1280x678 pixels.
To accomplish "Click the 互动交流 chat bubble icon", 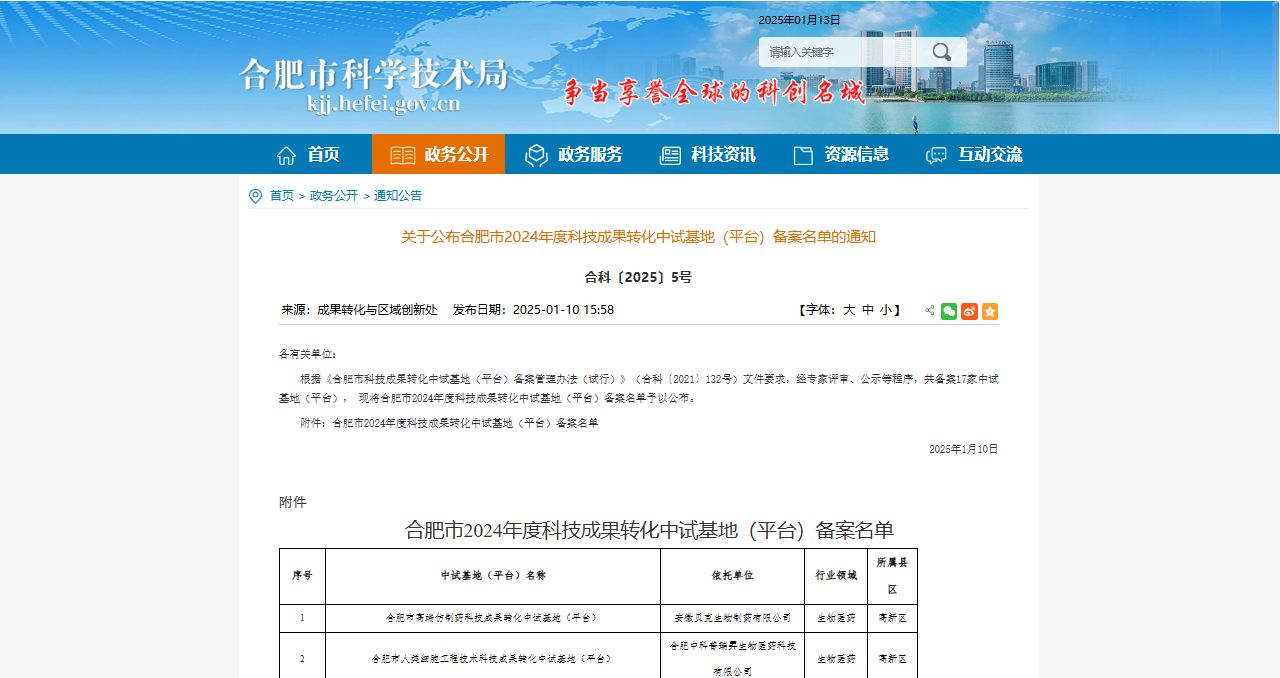I will (936, 155).
